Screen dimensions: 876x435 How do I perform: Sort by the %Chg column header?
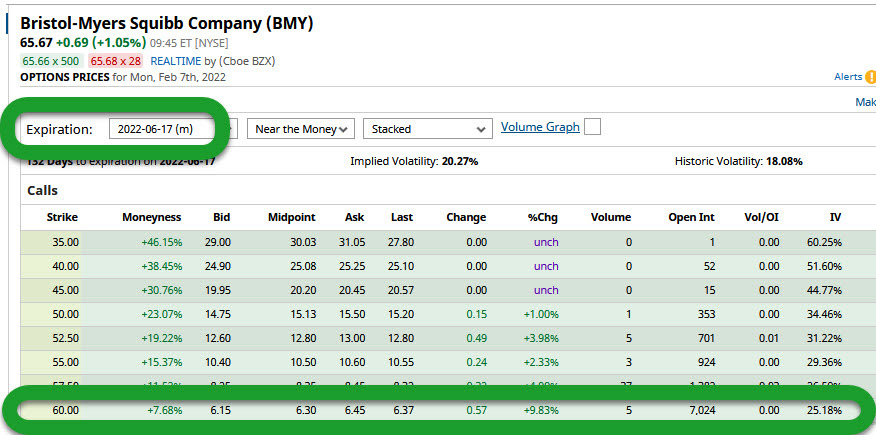(x=543, y=218)
